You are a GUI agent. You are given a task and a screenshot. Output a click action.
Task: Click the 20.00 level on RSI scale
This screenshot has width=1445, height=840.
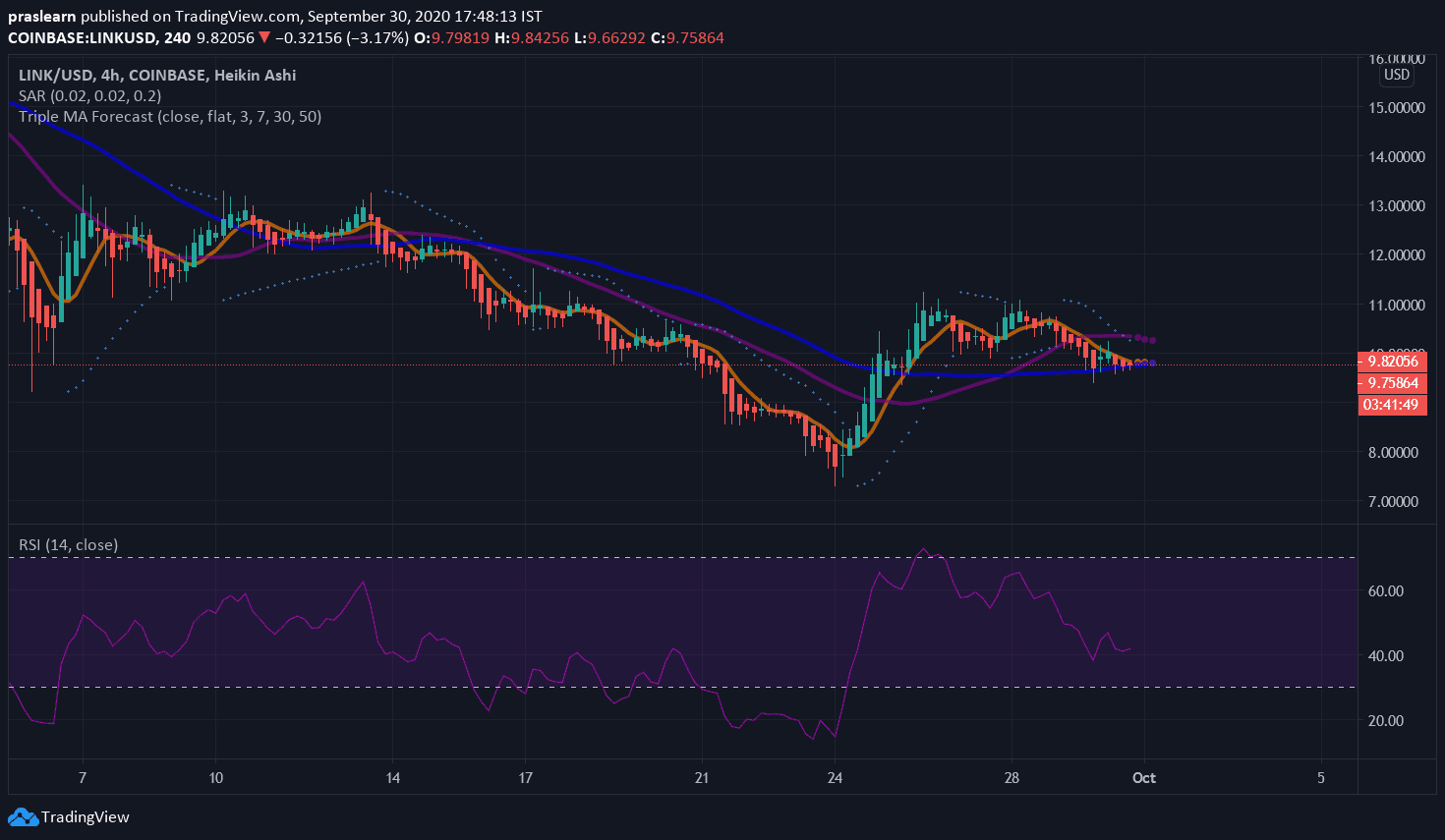coord(1386,720)
